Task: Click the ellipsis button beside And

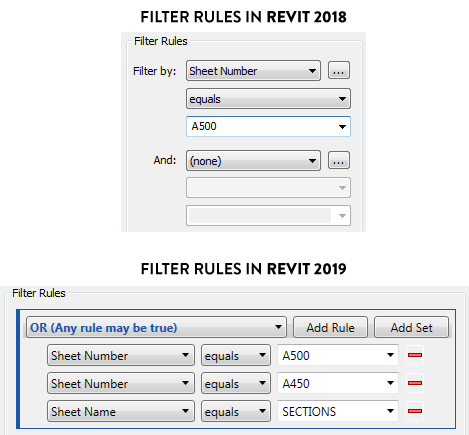Action: pyautogui.click(x=339, y=160)
